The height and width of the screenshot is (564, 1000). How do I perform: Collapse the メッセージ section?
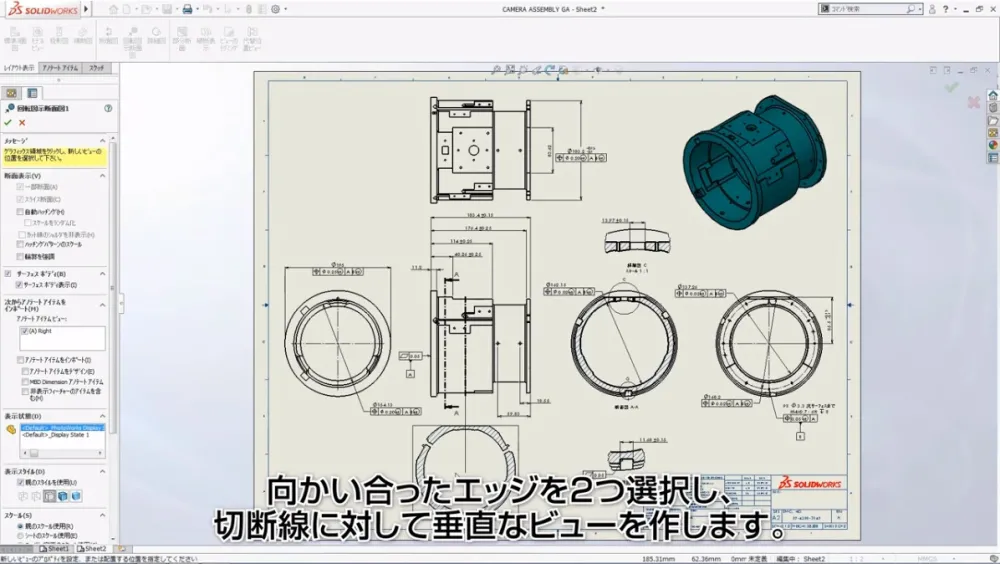point(102,140)
